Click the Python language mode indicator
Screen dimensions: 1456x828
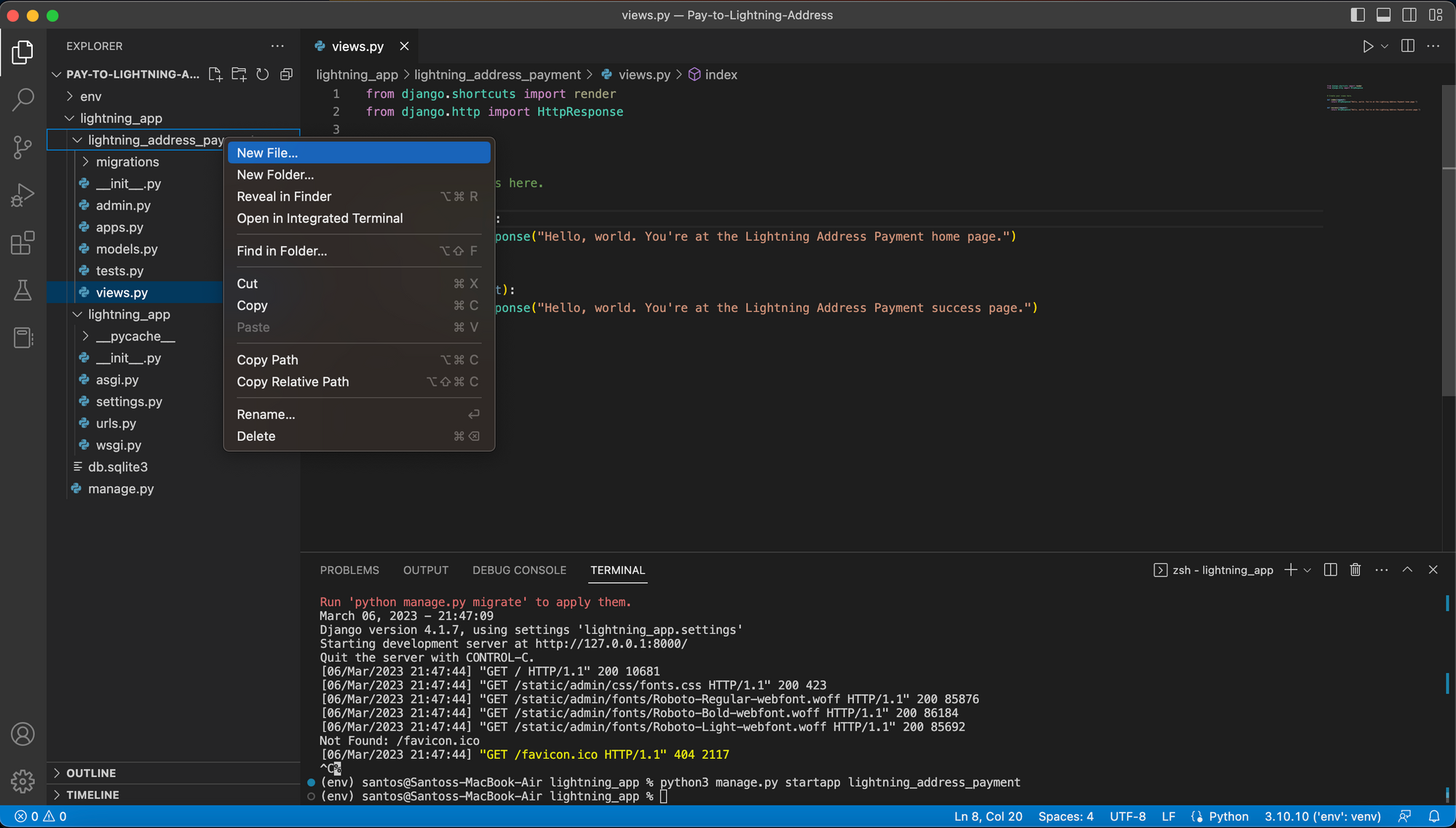tap(1229, 816)
